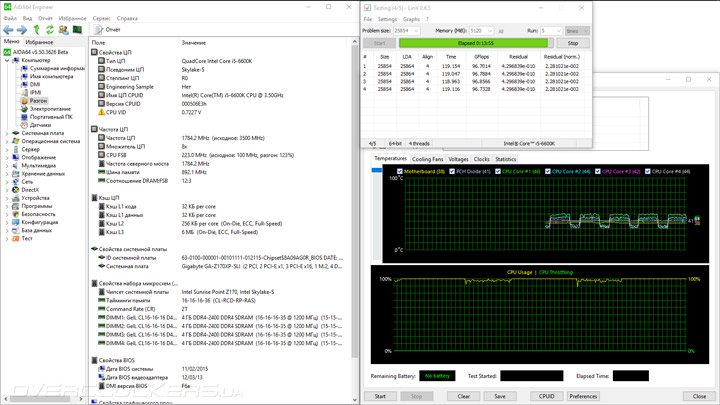Viewport: 720px width, 405px height.
Task: Click the База данных icon in tree
Action: [x=16, y=230]
